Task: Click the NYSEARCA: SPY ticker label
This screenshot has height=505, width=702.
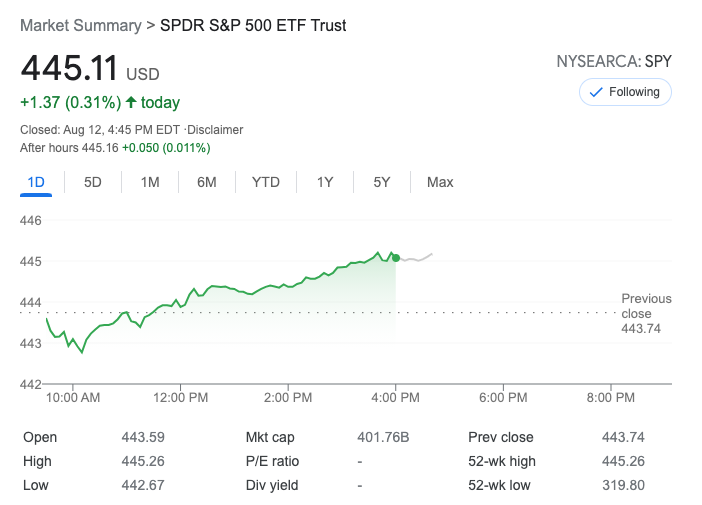Action: click(614, 62)
